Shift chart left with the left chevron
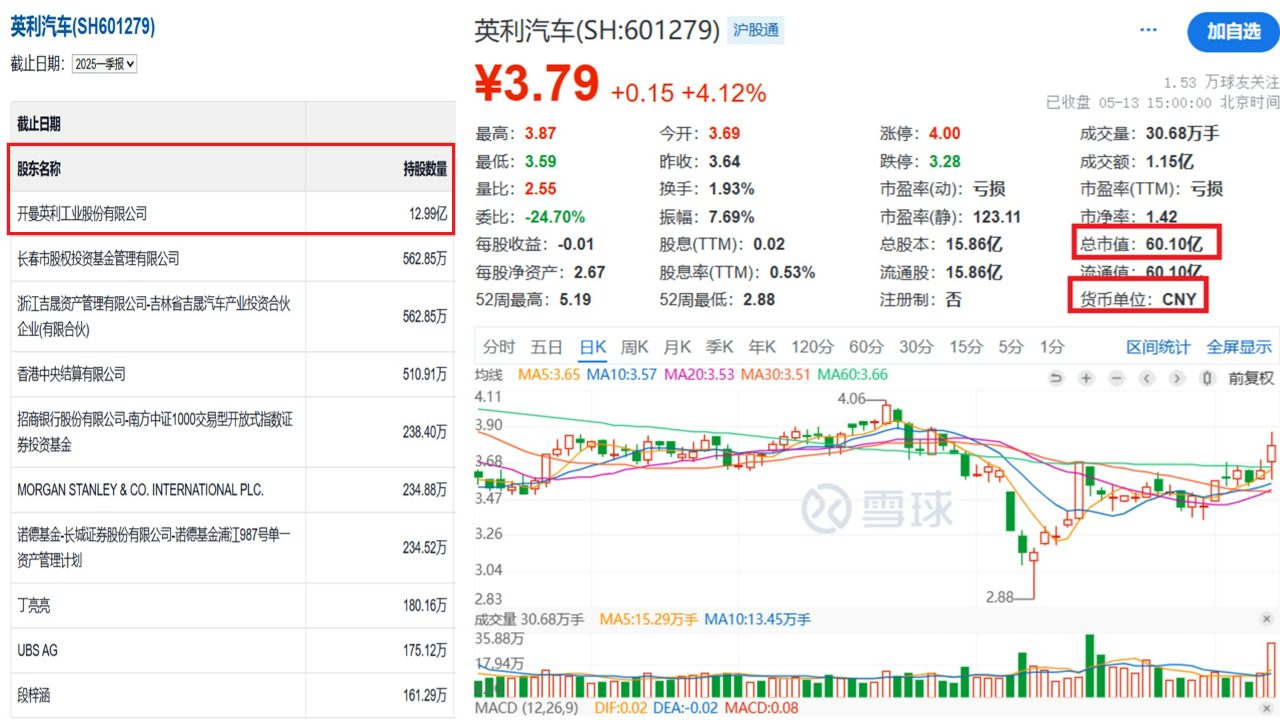The image size is (1280, 720). (x=1147, y=378)
